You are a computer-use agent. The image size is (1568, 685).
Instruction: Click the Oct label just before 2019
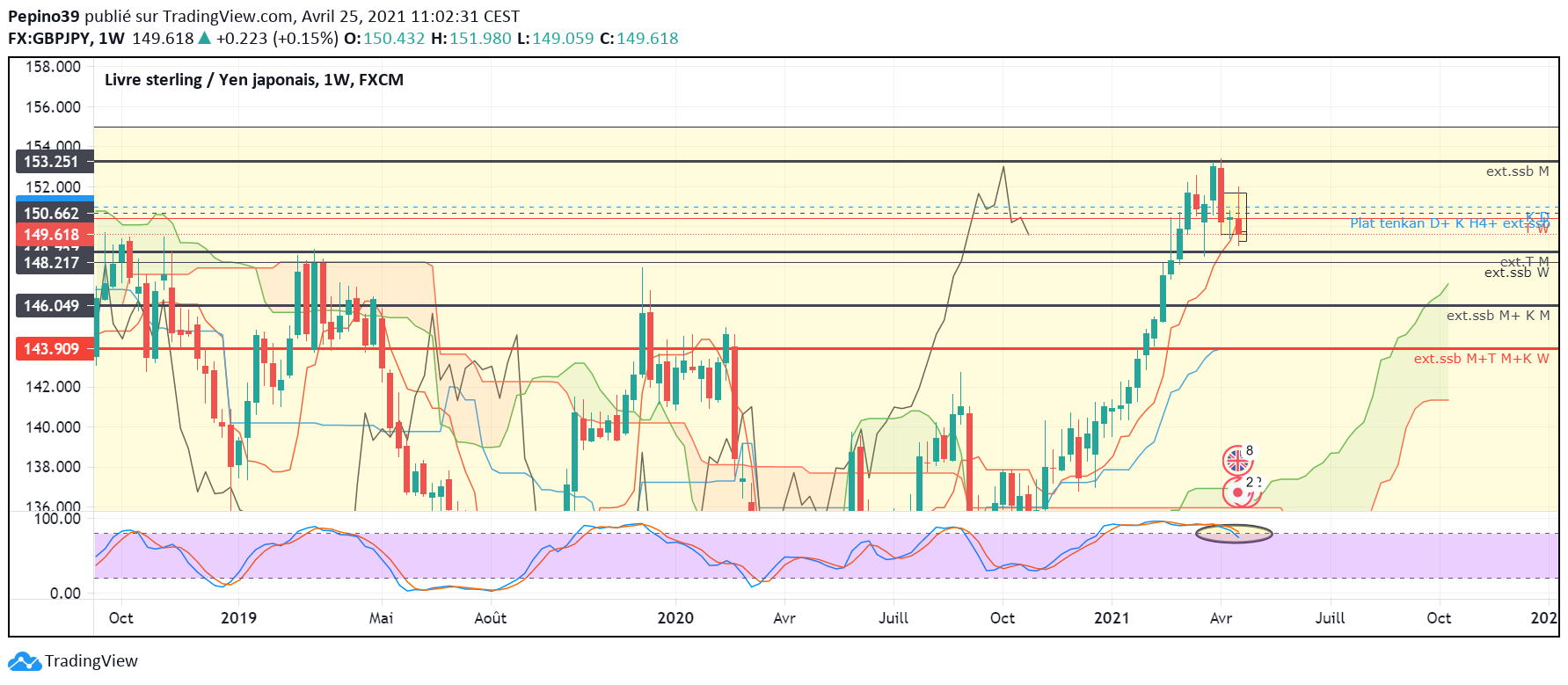(x=121, y=618)
